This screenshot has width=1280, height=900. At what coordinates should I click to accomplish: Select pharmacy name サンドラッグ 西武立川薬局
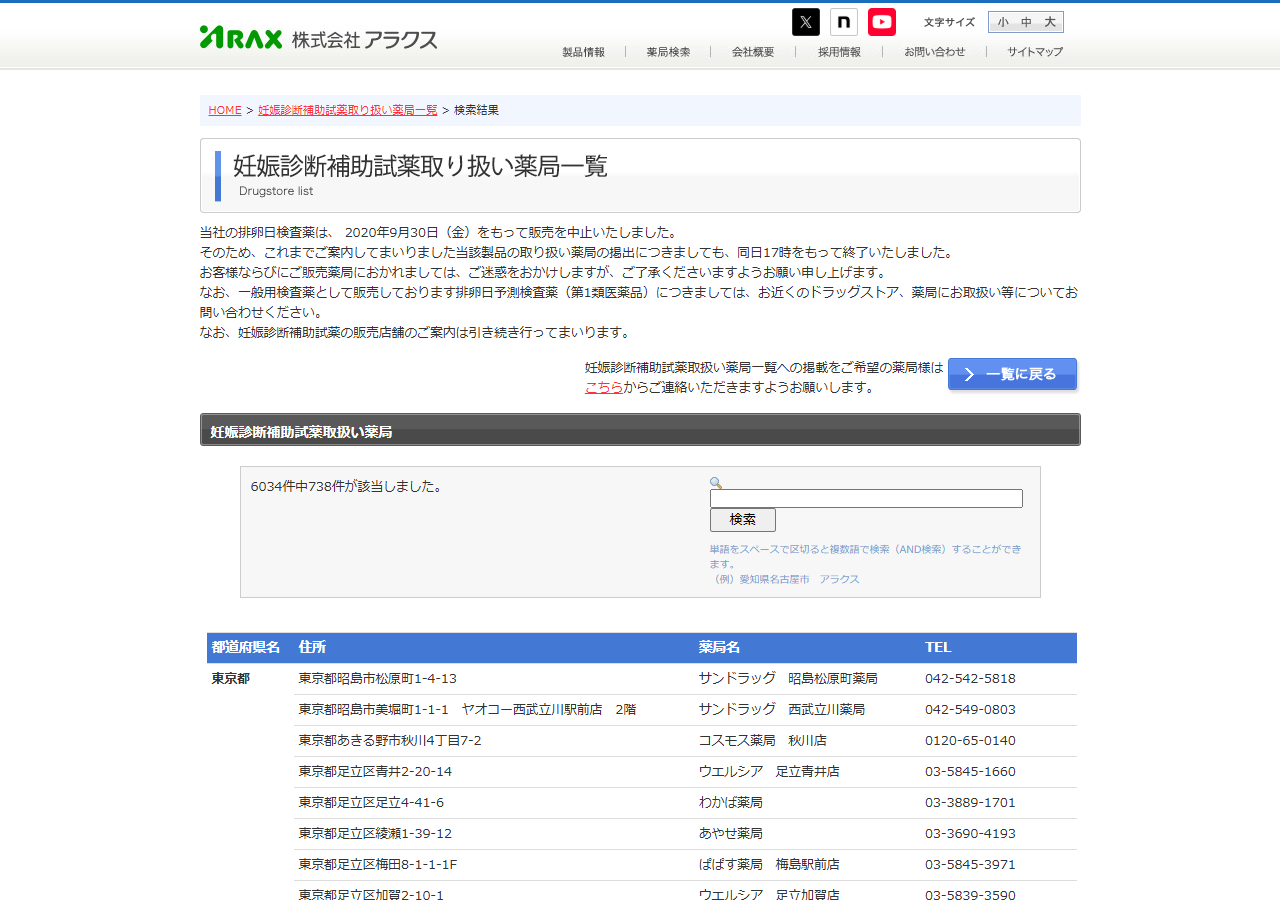(x=782, y=710)
